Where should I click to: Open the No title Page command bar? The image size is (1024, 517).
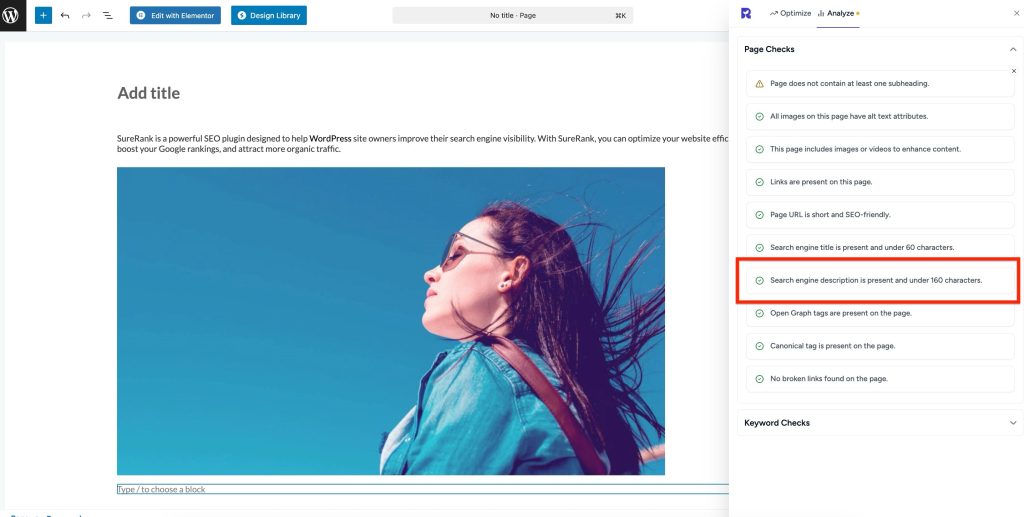(513, 16)
